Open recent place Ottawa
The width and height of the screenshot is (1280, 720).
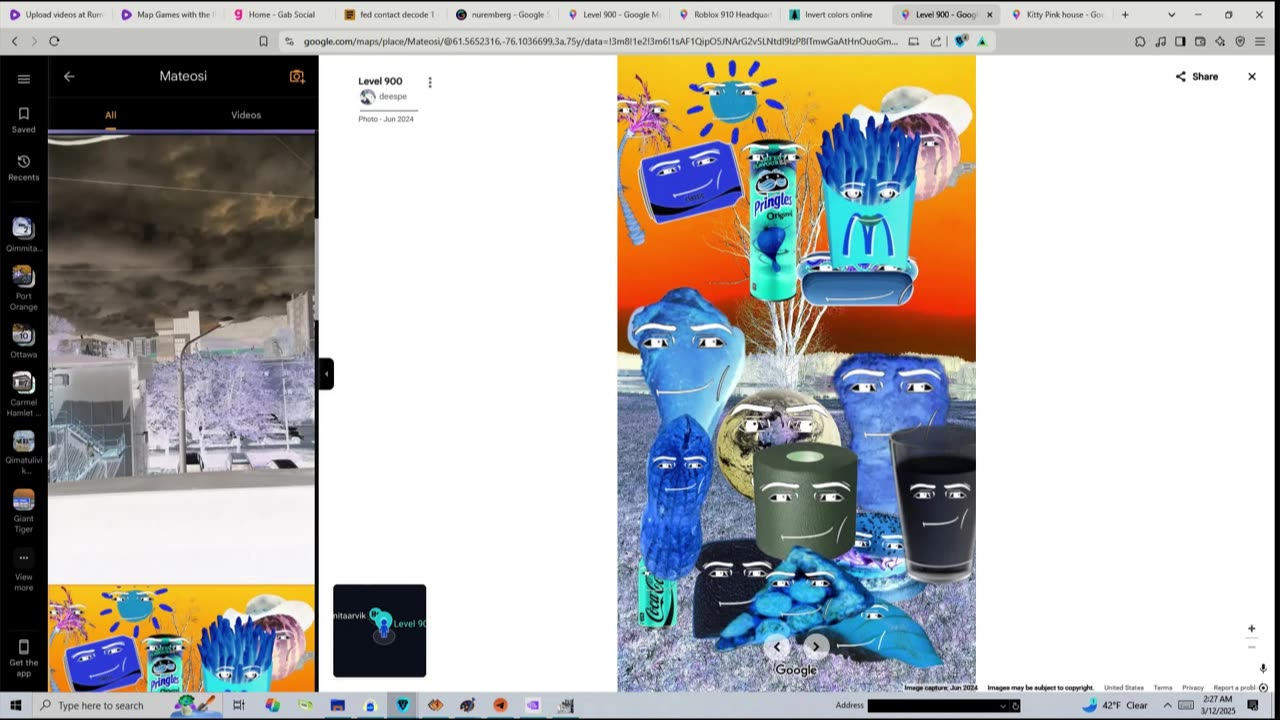click(23, 335)
